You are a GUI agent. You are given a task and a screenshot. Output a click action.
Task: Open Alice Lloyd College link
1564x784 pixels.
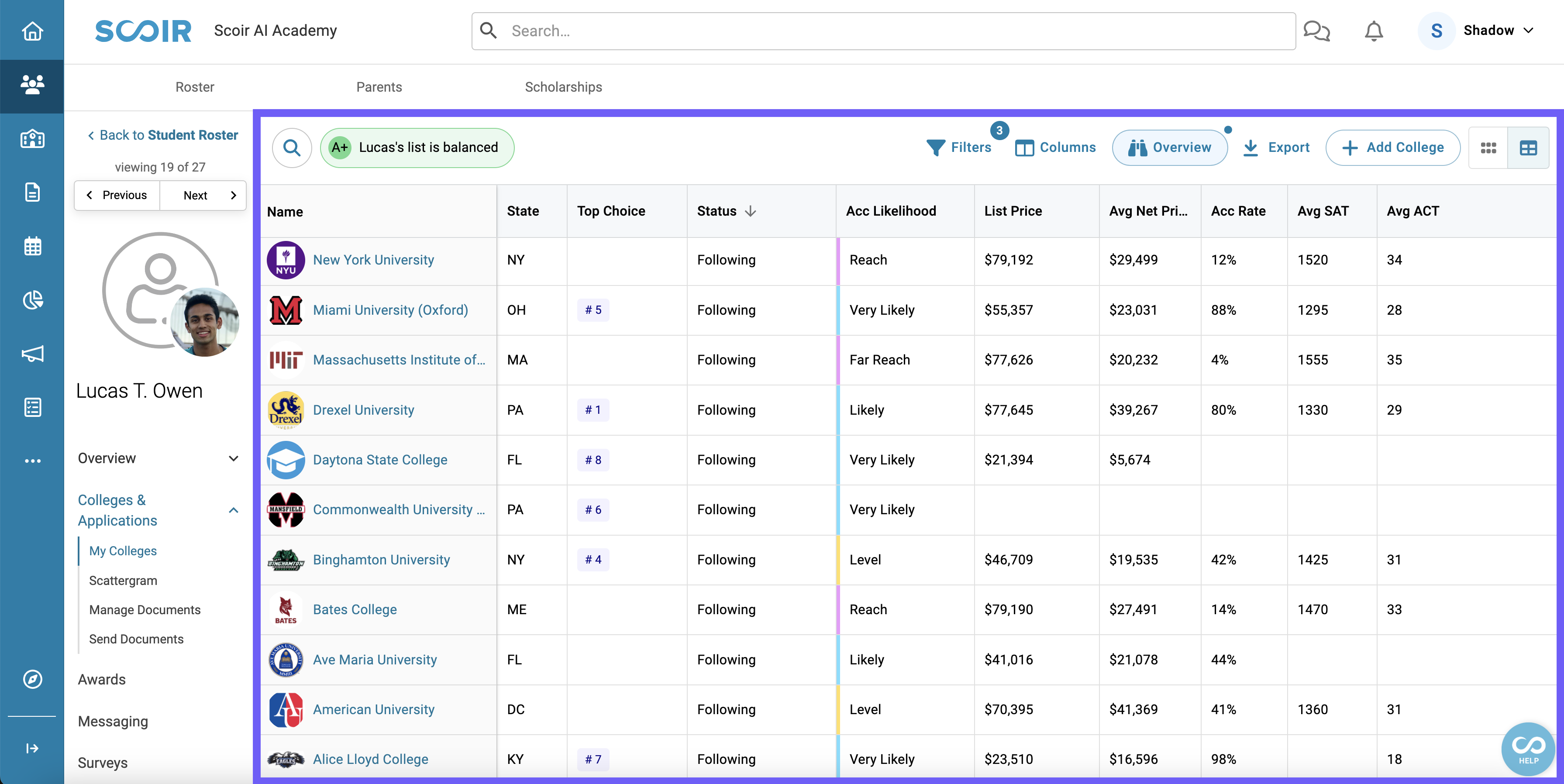(370, 759)
